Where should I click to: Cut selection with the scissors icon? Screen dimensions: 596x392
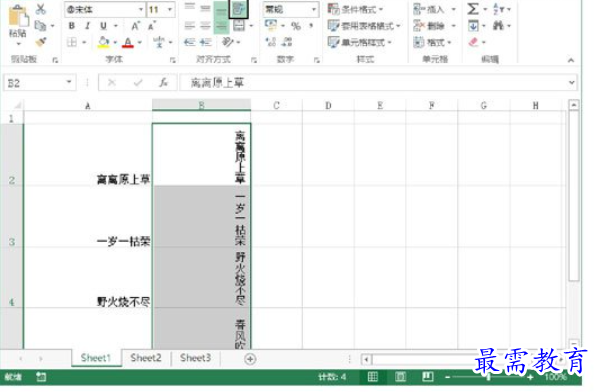tap(40, 9)
